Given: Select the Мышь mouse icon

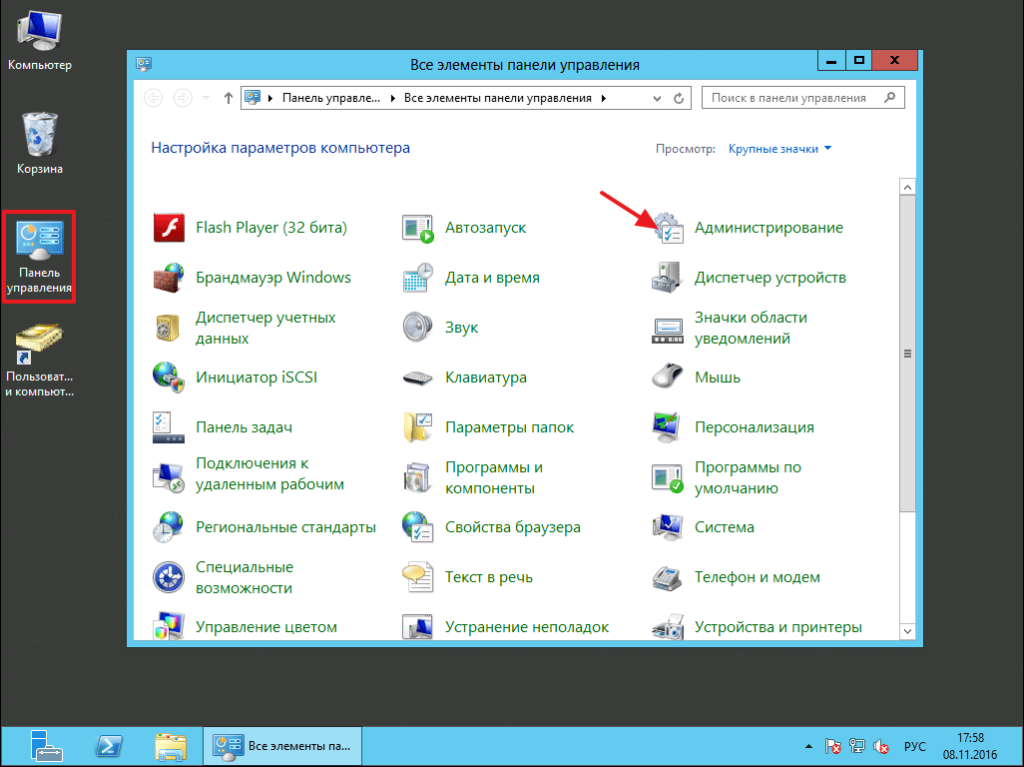Looking at the screenshot, I should click(x=668, y=378).
